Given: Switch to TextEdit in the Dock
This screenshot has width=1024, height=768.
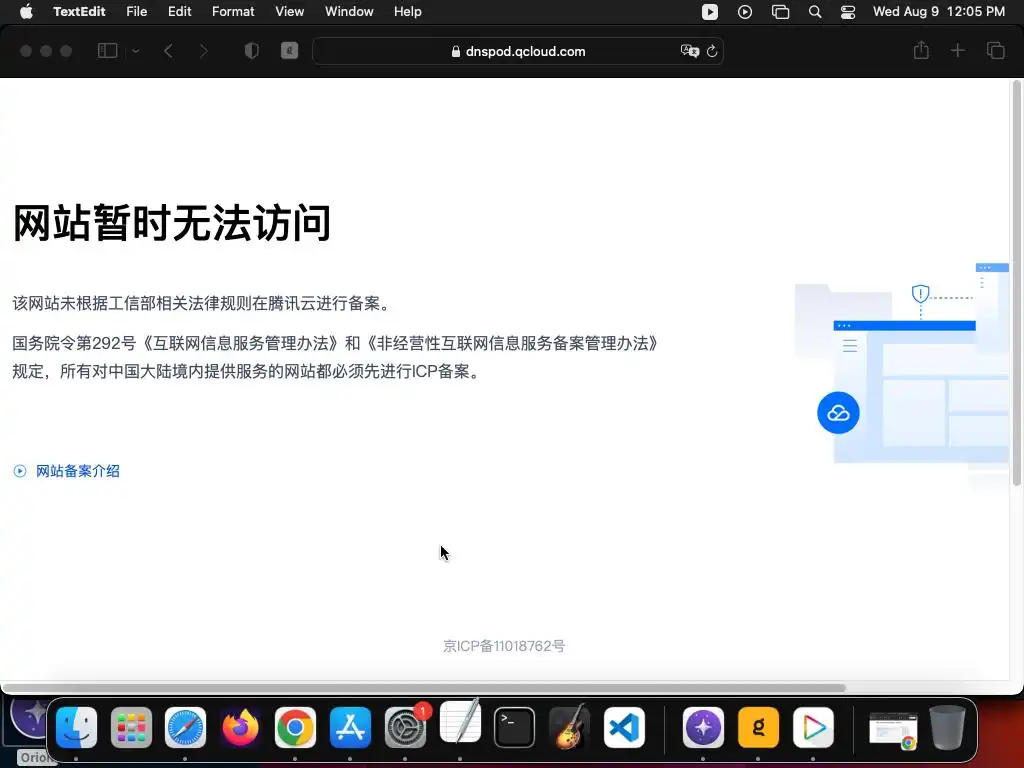Looking at the screenshot, I should (x=460, y=722).
